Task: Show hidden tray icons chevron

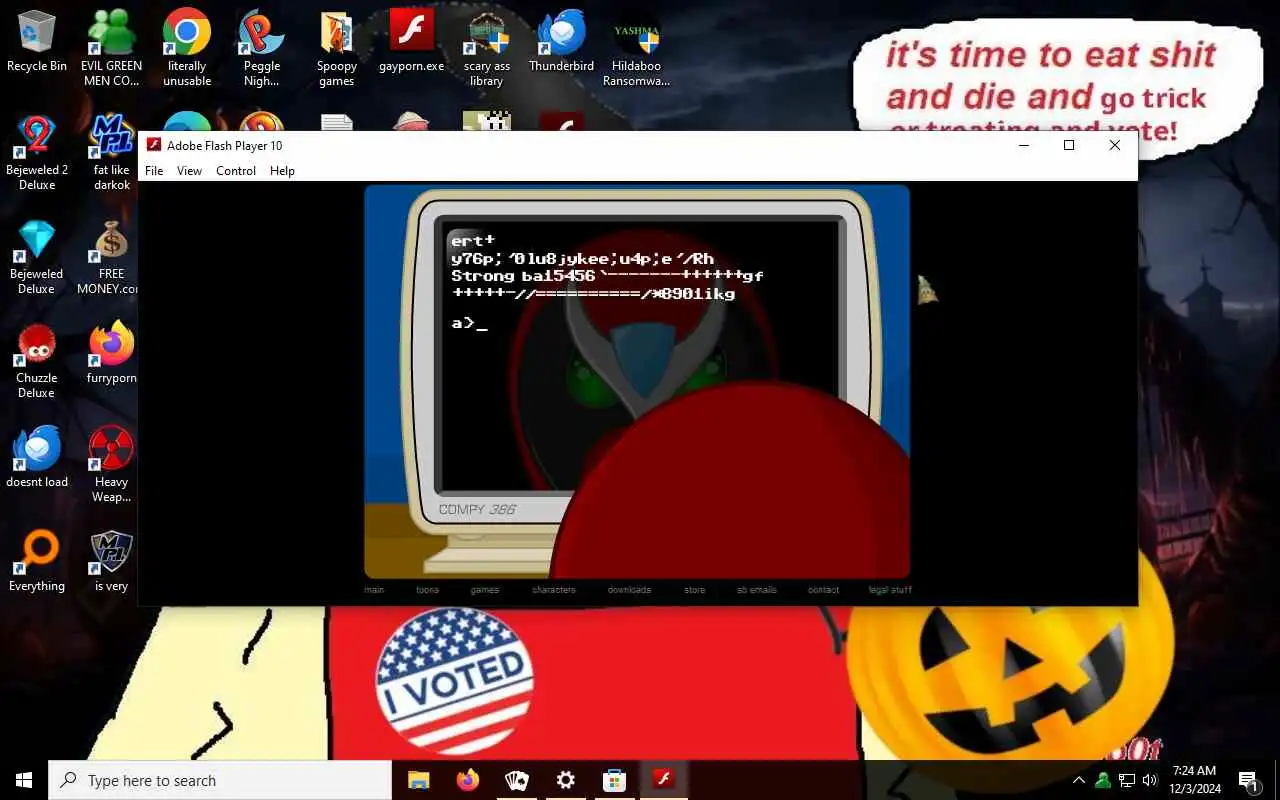Action: tap(1079, 780)
